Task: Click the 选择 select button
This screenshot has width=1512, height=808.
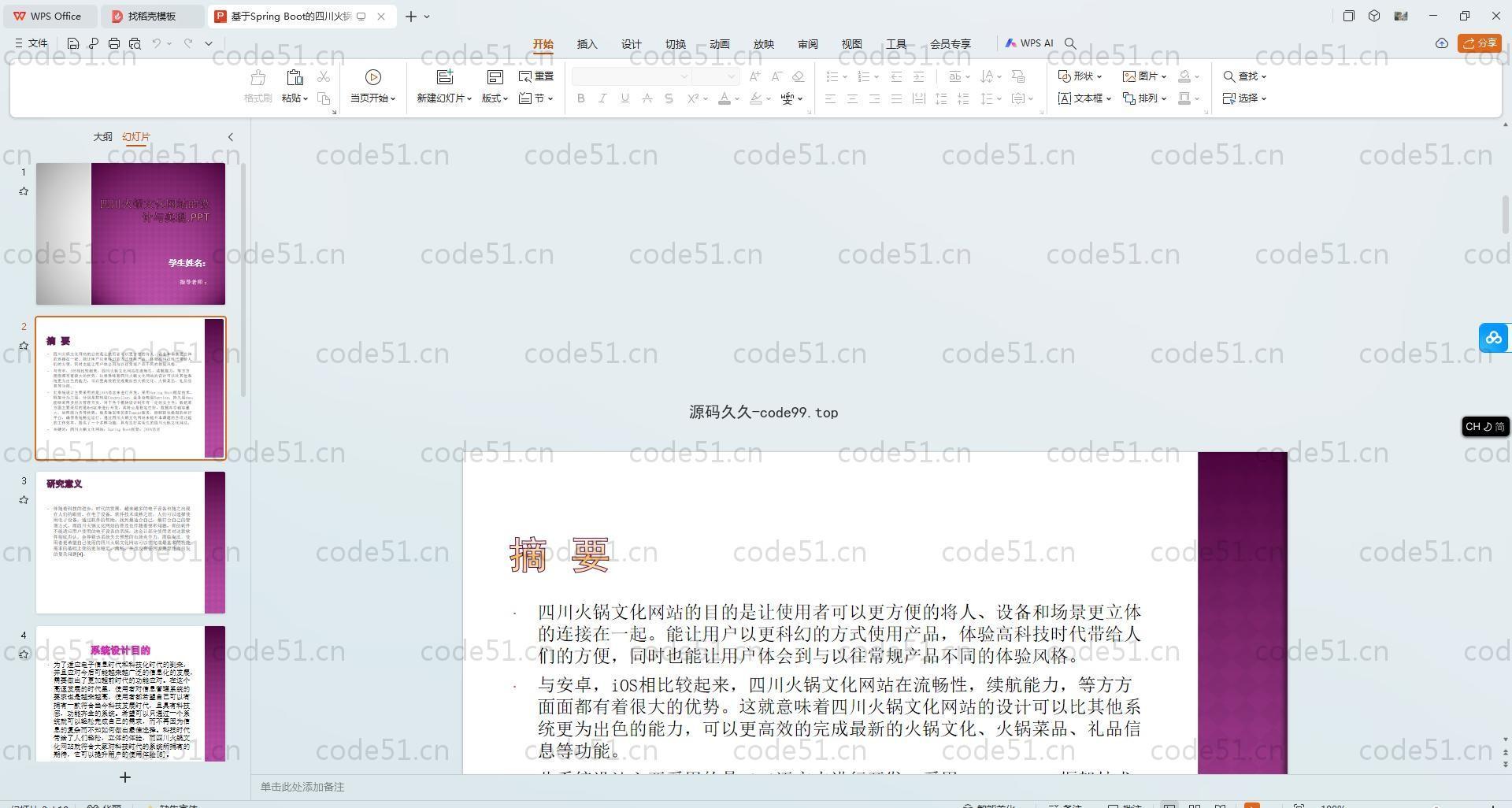Action: point(1245,98)
